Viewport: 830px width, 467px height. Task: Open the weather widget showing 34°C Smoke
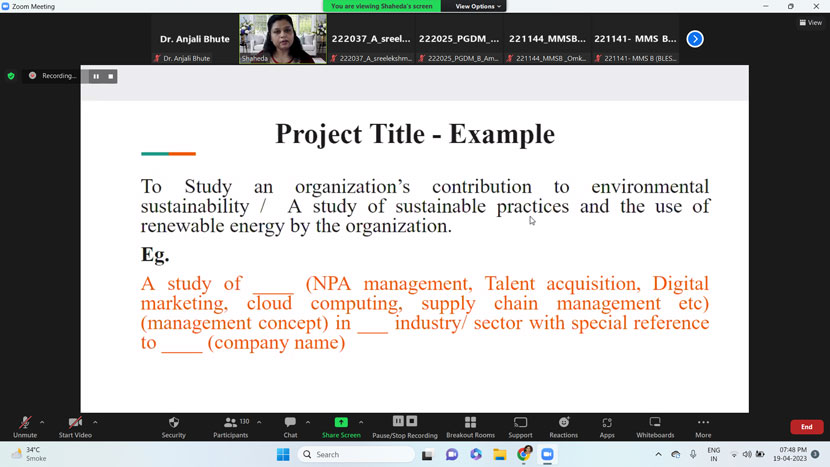tap(29, 454)
